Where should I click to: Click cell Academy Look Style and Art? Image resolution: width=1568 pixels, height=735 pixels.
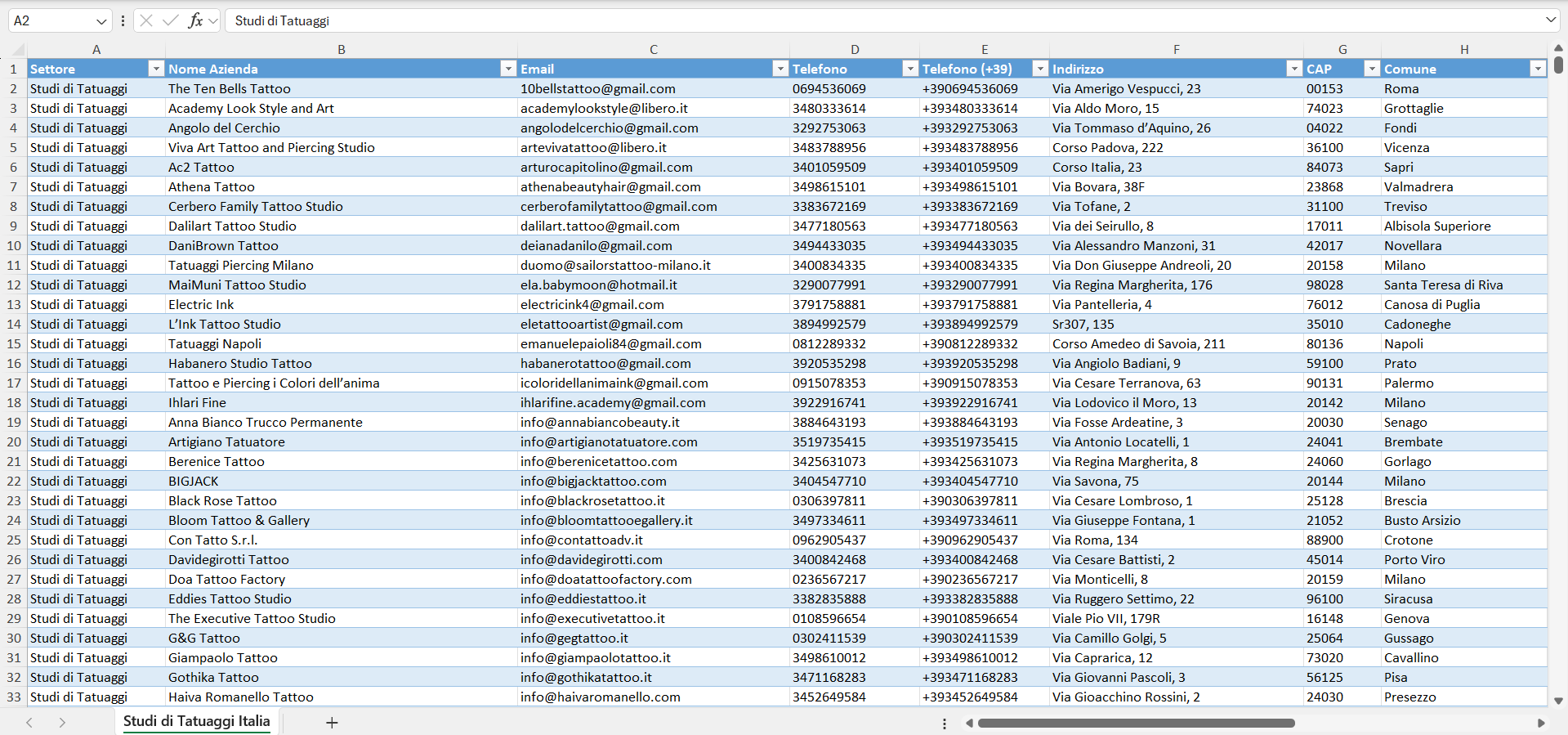click(x=342, y=108)
